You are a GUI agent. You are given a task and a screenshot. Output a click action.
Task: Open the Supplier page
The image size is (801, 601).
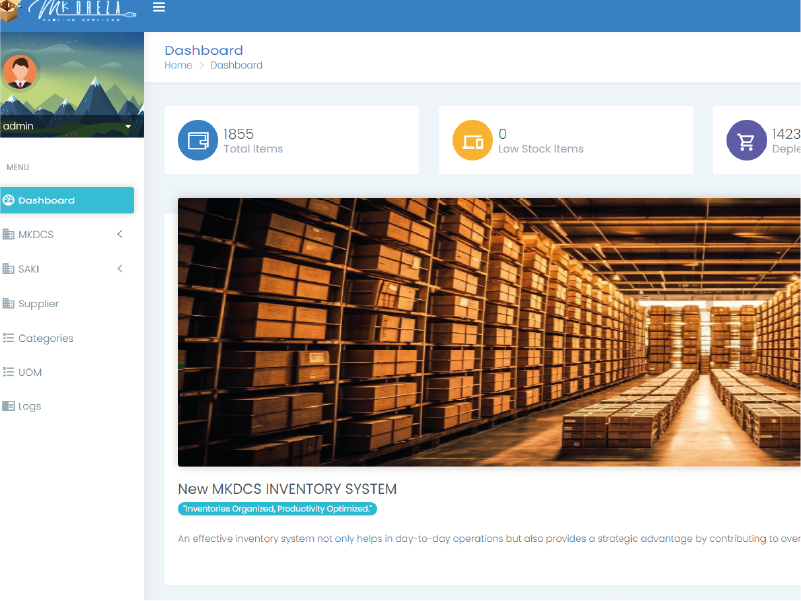click(67, 304)
